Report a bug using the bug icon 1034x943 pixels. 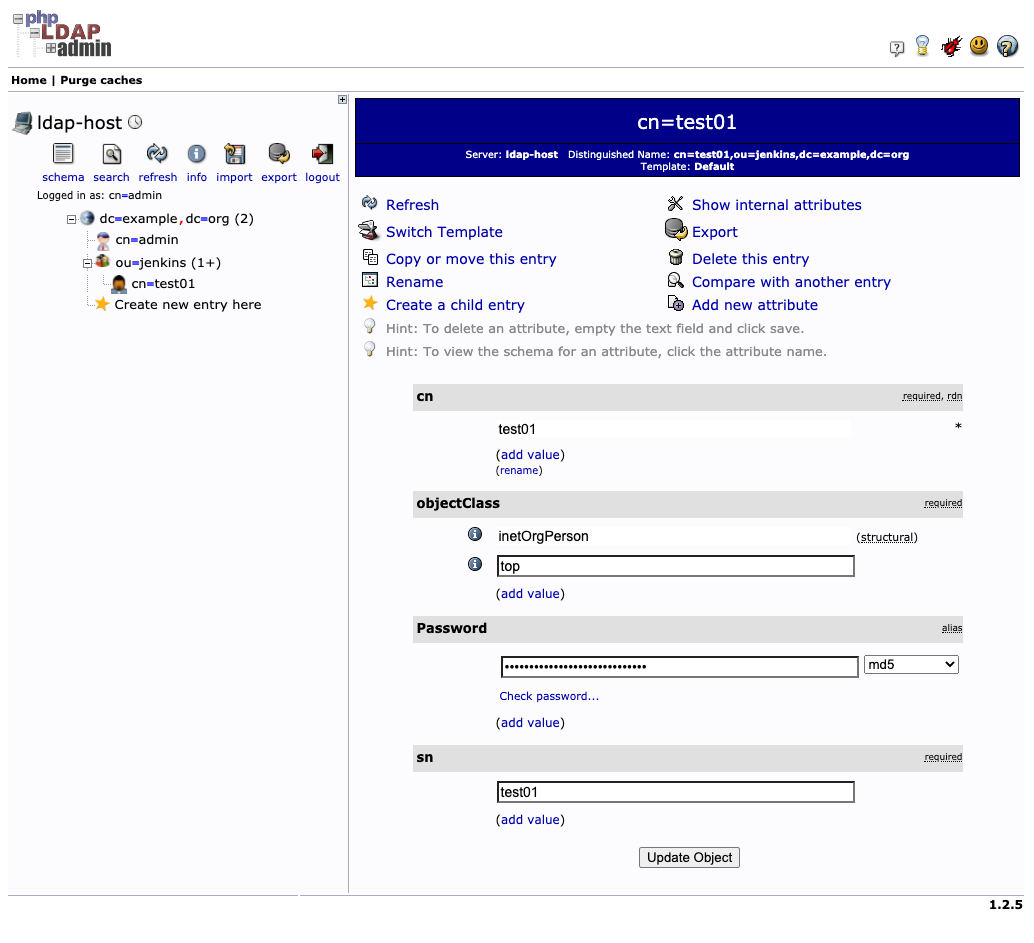950,46
